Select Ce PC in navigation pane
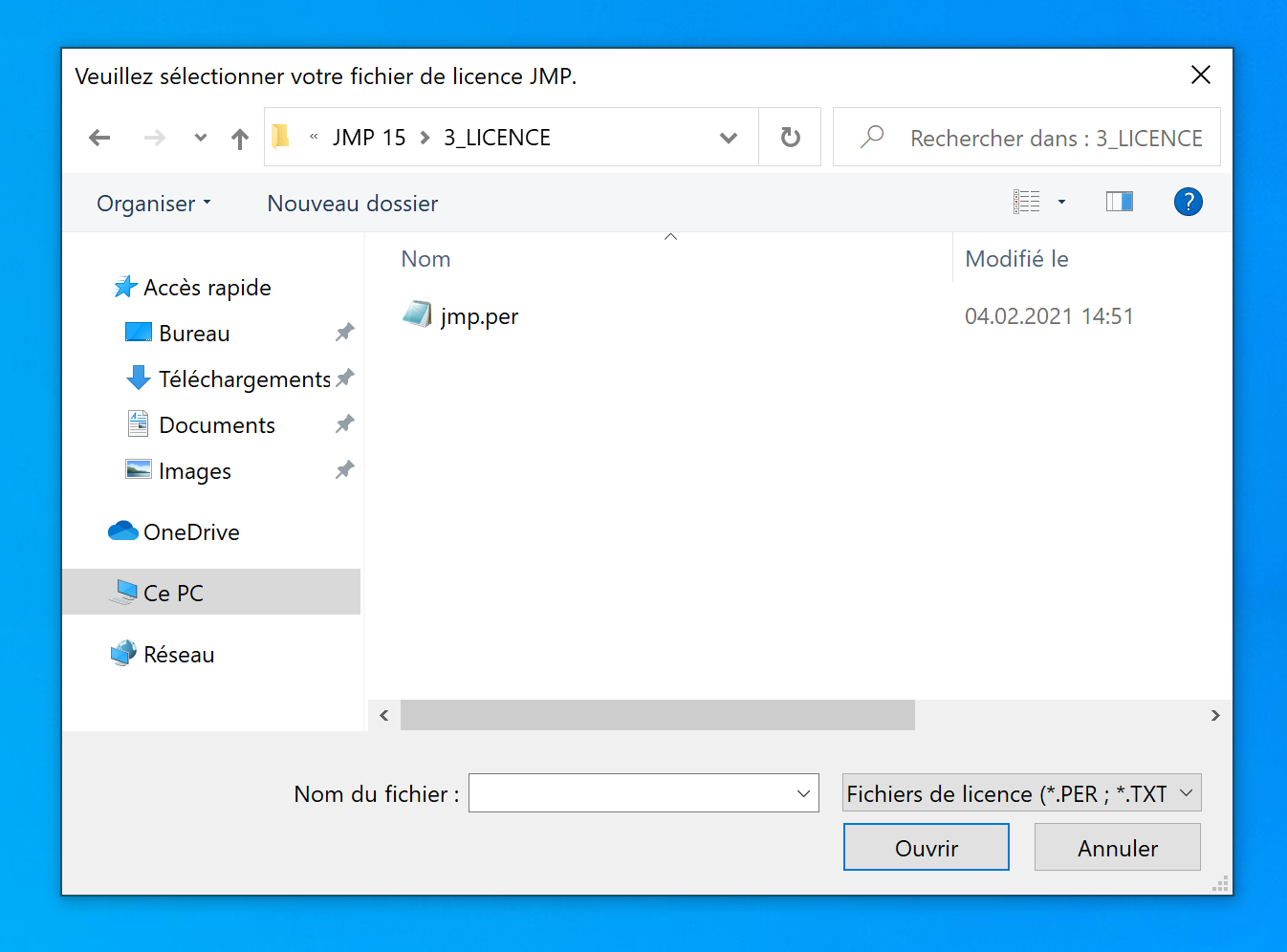This screenshot has height=952, width=1287. click(x=173, y=593)
